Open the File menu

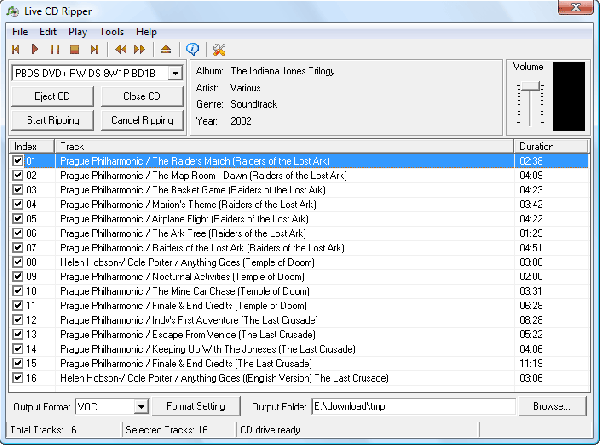[20, 32]
